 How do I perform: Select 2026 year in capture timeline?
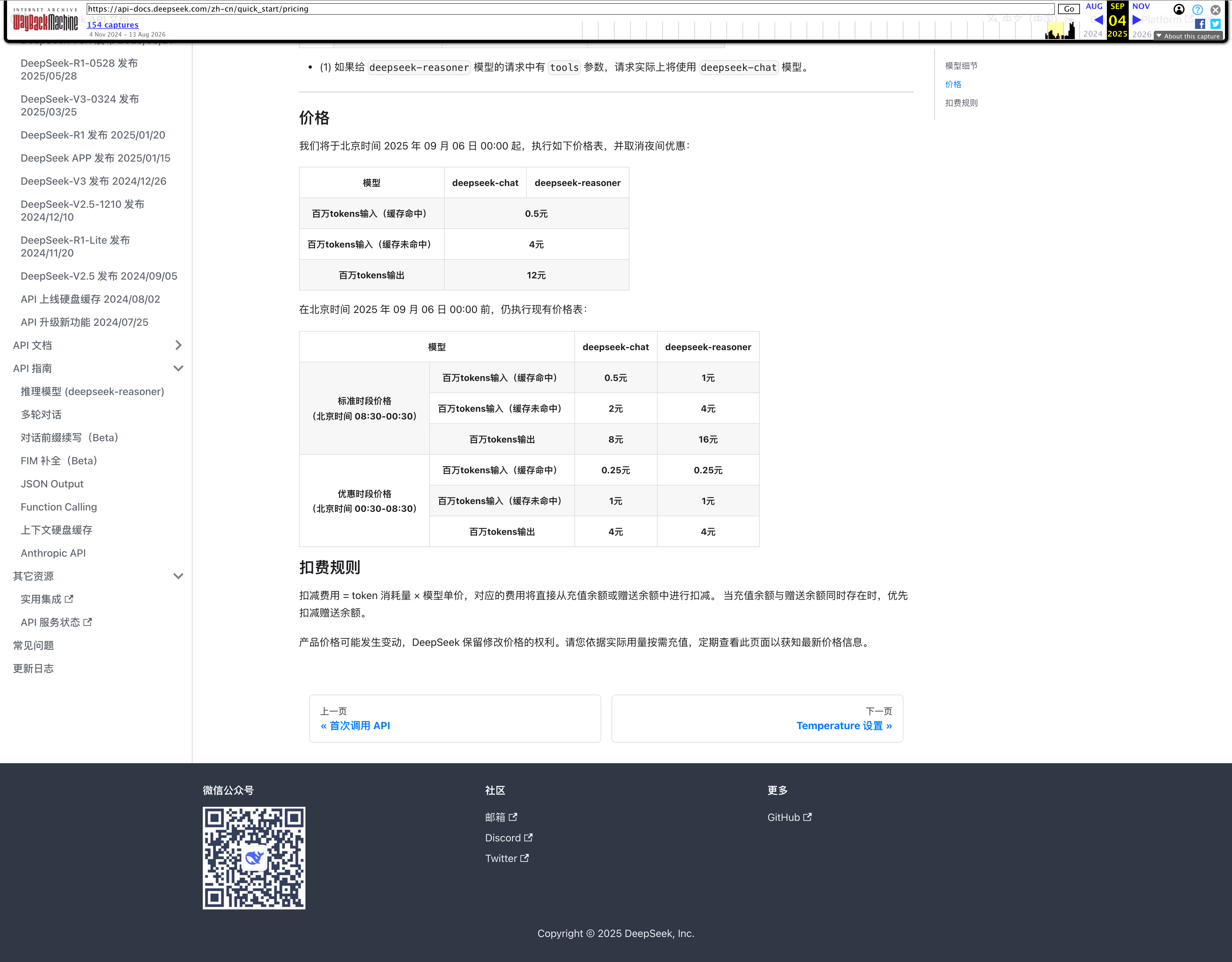tap(1142, 34)
